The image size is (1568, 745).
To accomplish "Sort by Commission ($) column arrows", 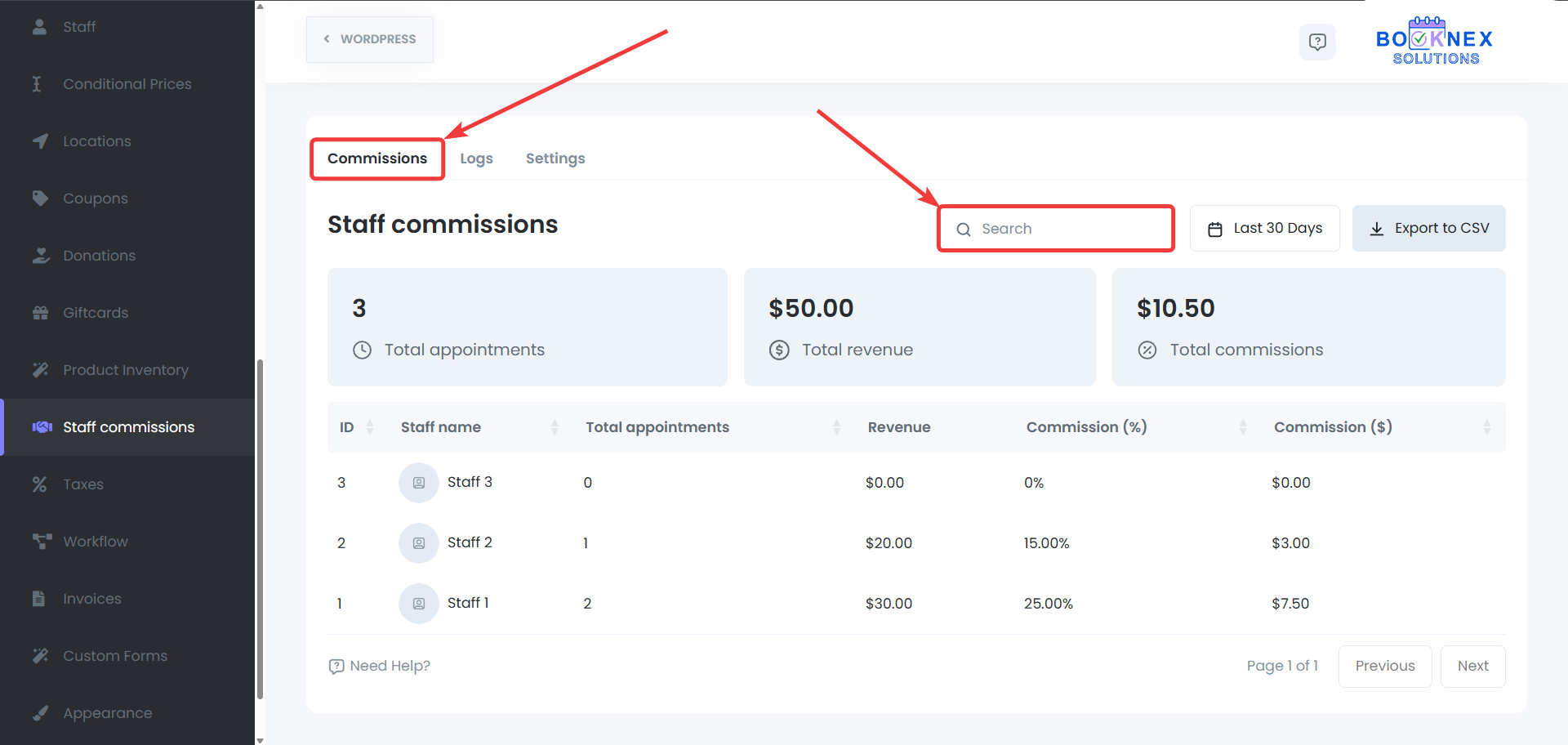I will point(1486,427).
